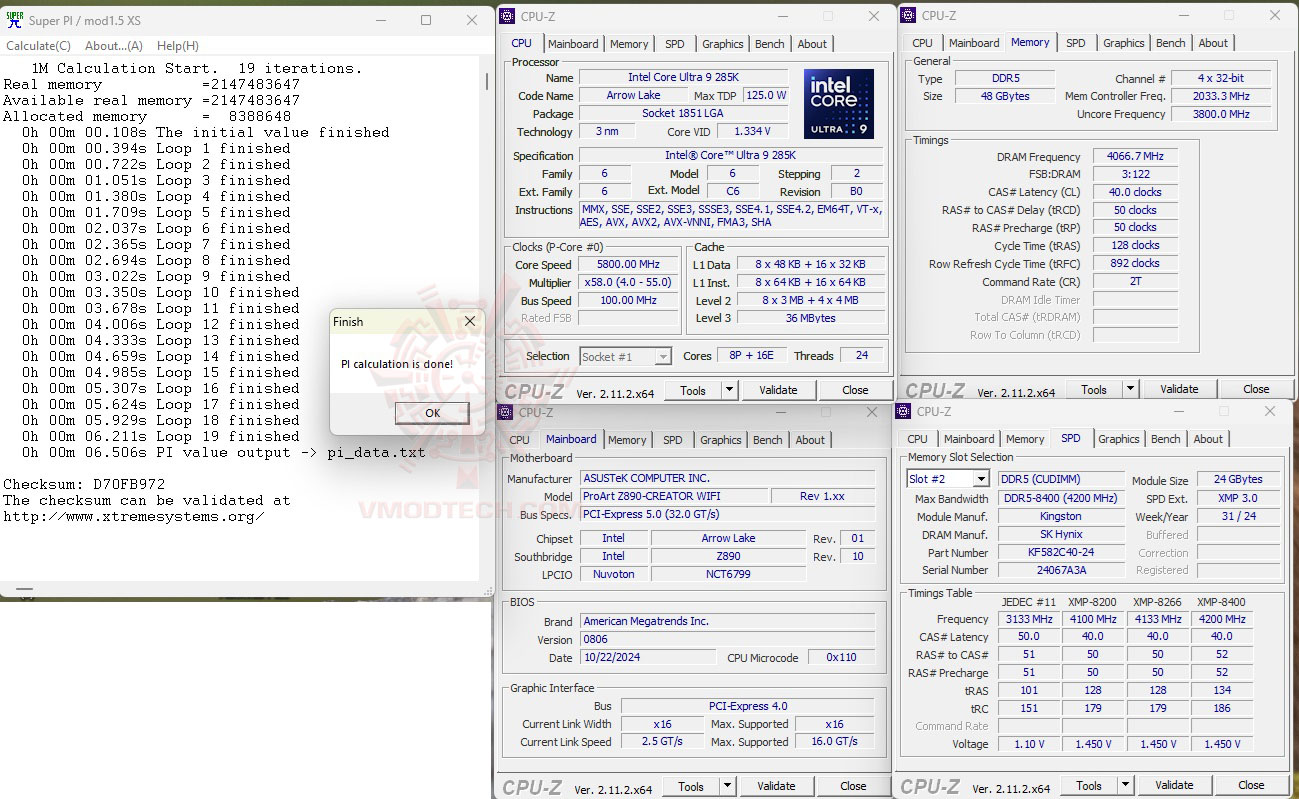Screen dimensions: 1299x799
Task: Open the Help(H) menu in Super PI
Action: point(178,46)
